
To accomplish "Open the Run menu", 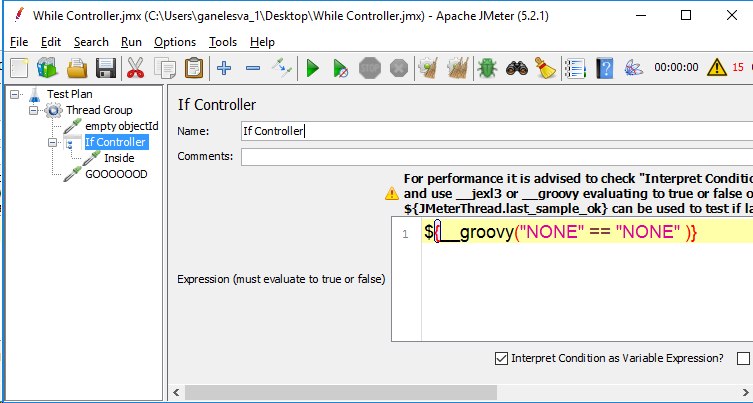I will [x=131, y=42].
